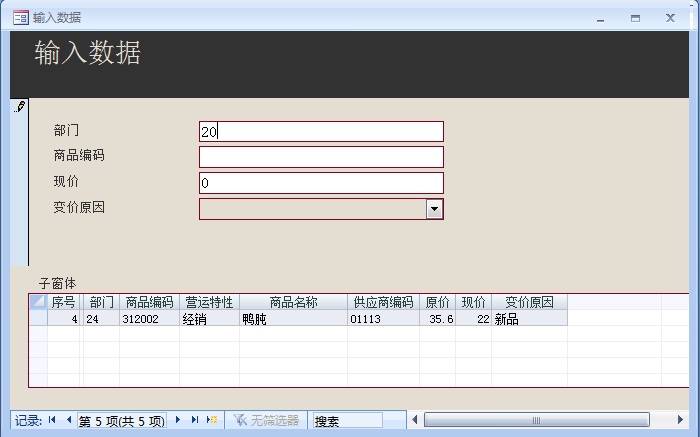Screen dimensions: 700x437
Task: Select all via subform corner selector
Action: click(38, 302)
